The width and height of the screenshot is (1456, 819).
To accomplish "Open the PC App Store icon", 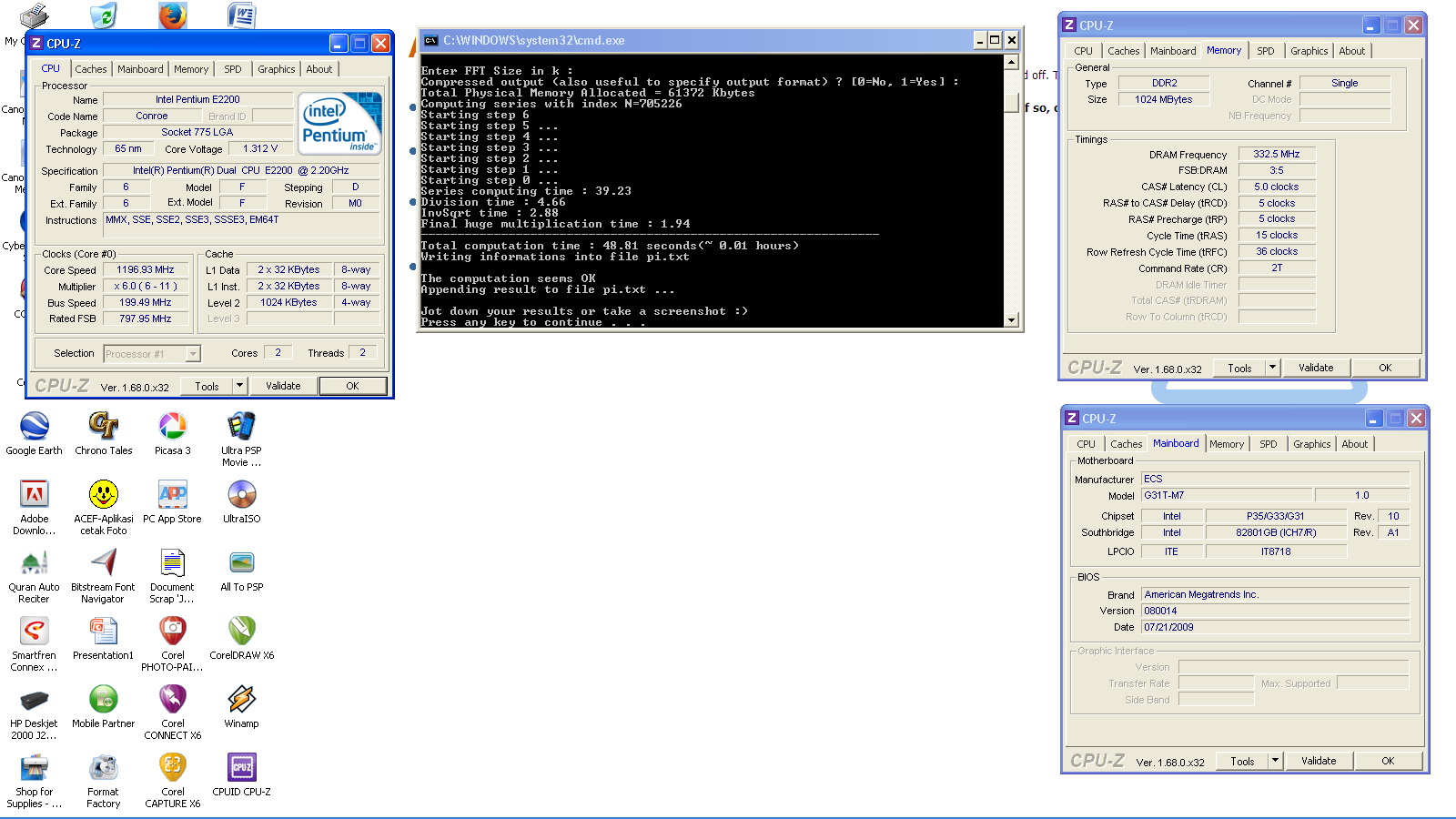I will tap(173, 494).
